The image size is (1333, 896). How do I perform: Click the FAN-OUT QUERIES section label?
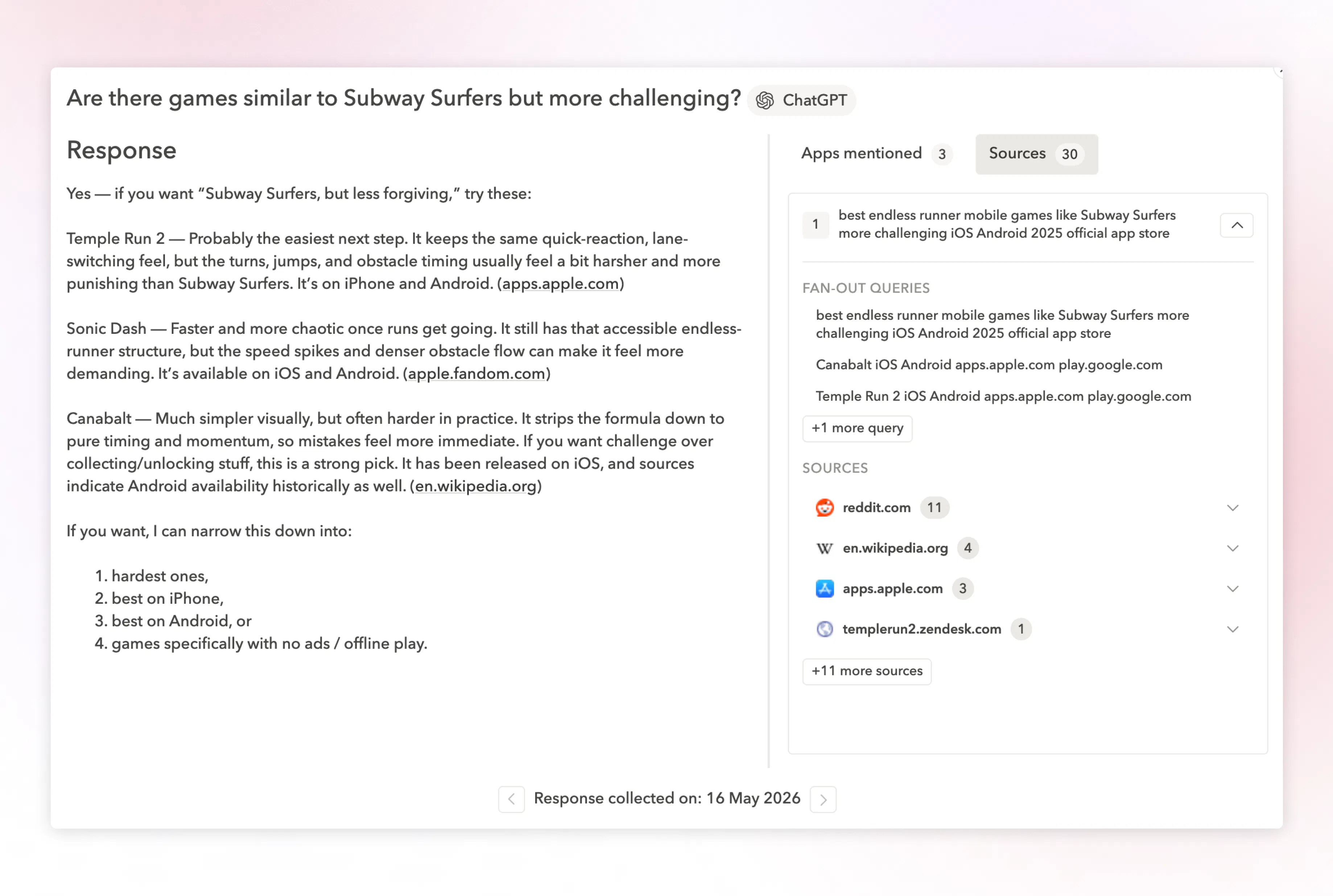click(x=866, y=288)
